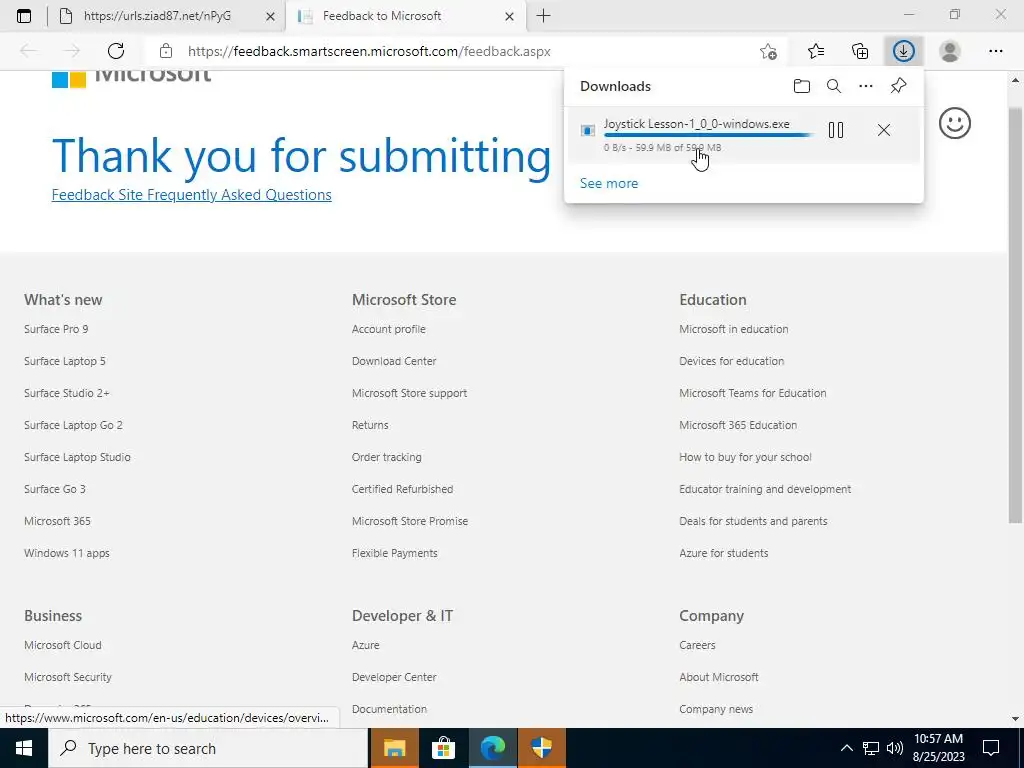This screenshot has height=768, width=1024.
Task: Click the page vertical scrollbar
Action: [1015, 313]
